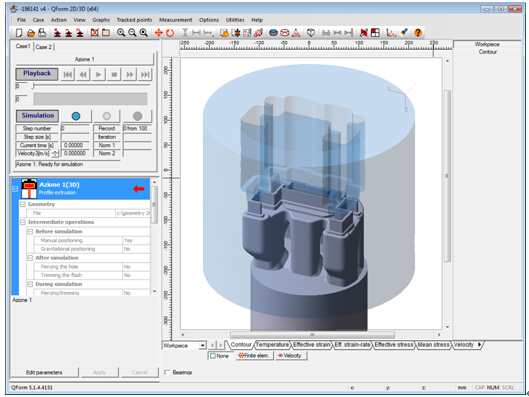Toggle Finite elem. display button
529x397 pixels.
(254, 356)
